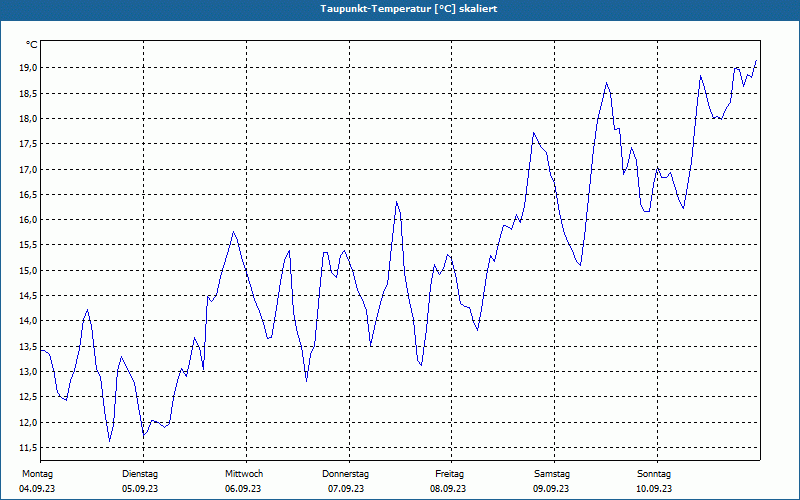This screenshot has height=500, width=800.
Task: Click the Montag day label
Action: [x=37, y=474]
